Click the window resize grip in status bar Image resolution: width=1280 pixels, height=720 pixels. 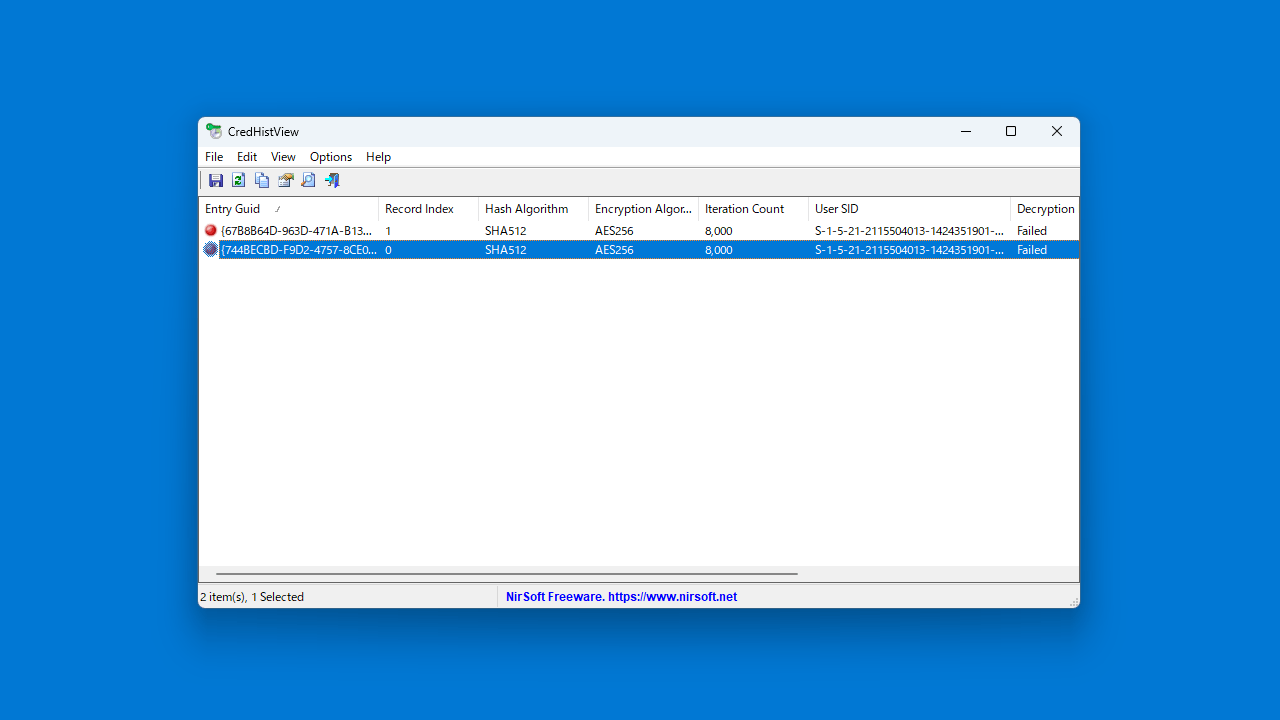point(1073,601)
